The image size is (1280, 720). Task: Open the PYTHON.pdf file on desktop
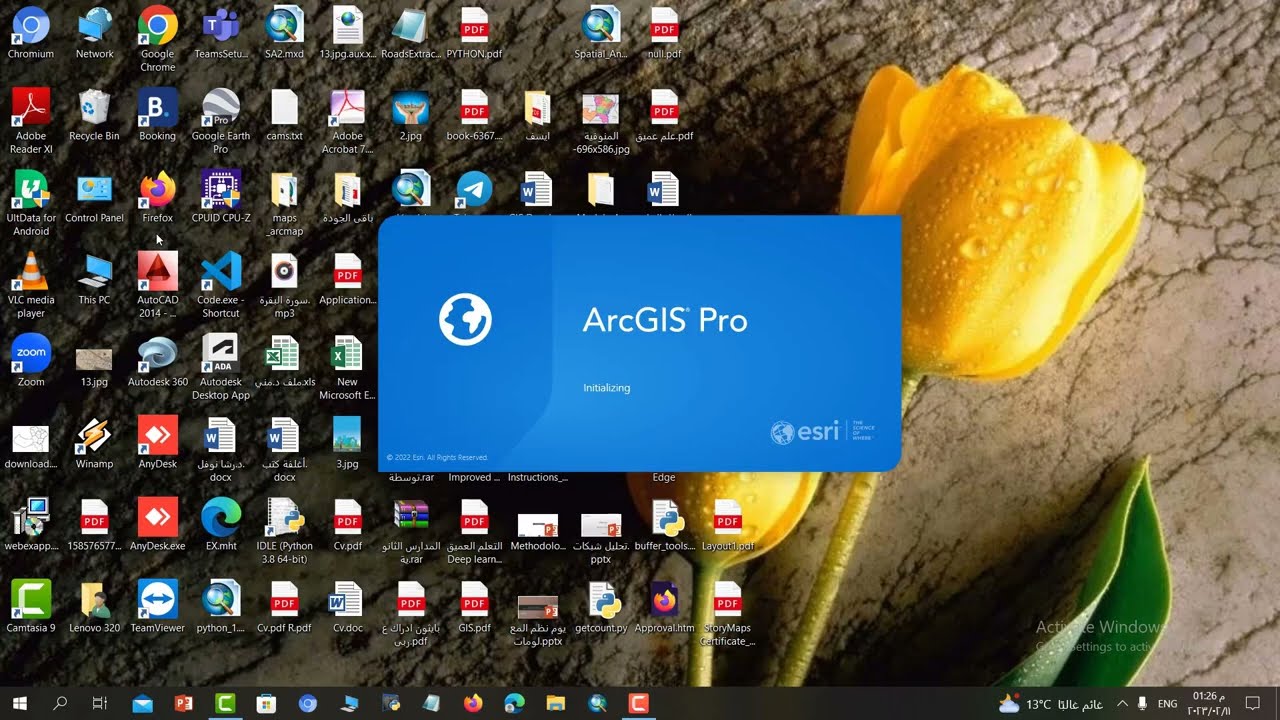(474, 33)
